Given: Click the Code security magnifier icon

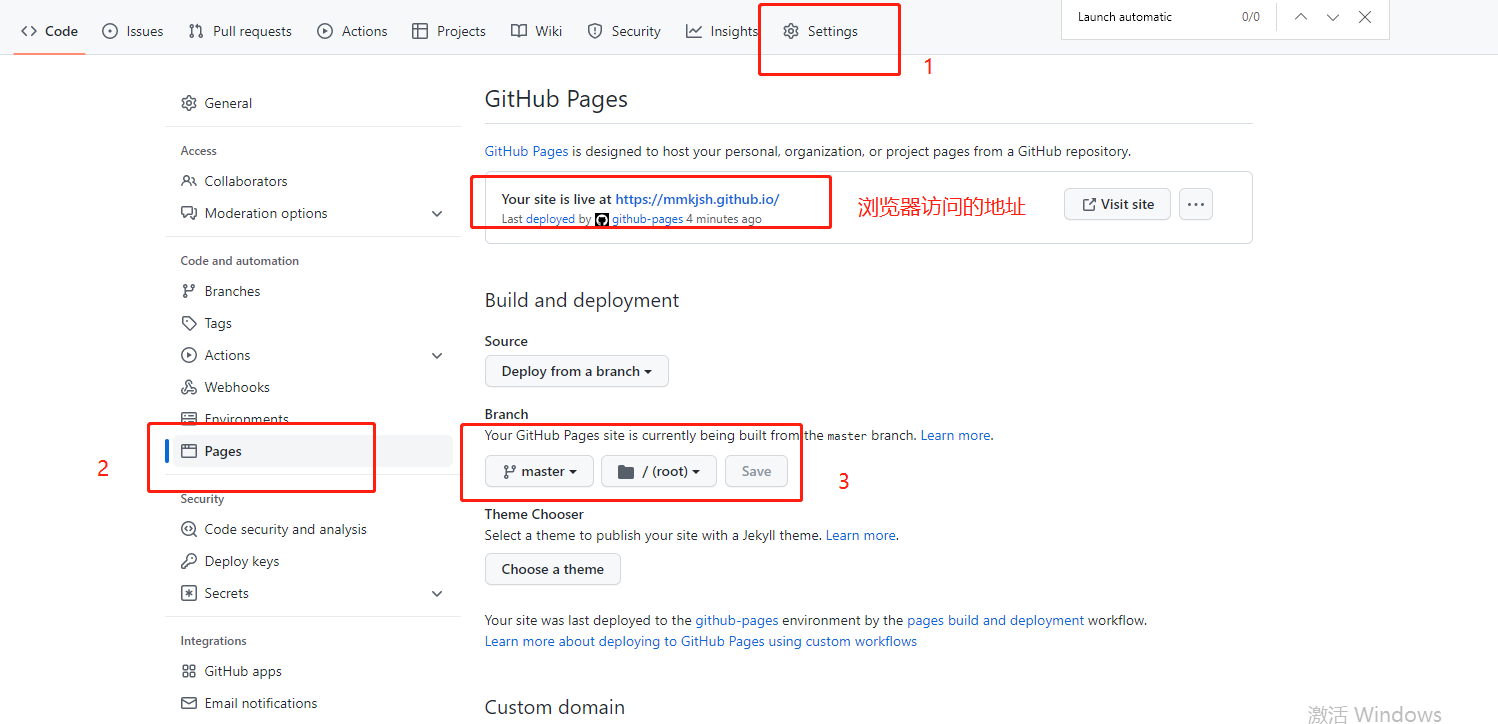Looking at the screenshot, I should (189, 529).
